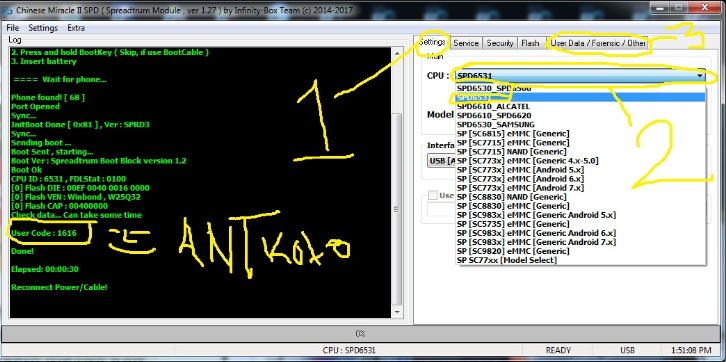Select SP [SC773x] eMMC [Android 6.x]
Screen dimensions: 726x362
click(581, 179)
